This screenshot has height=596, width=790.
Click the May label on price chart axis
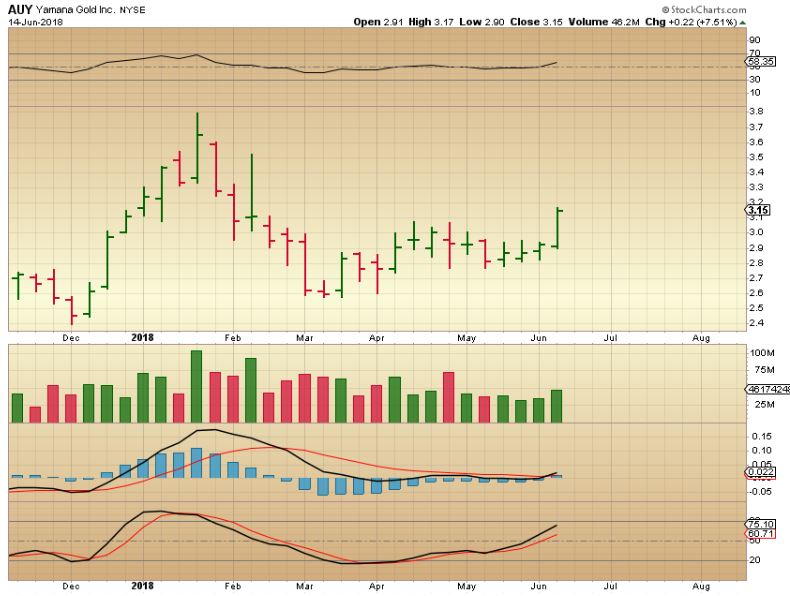467,338
